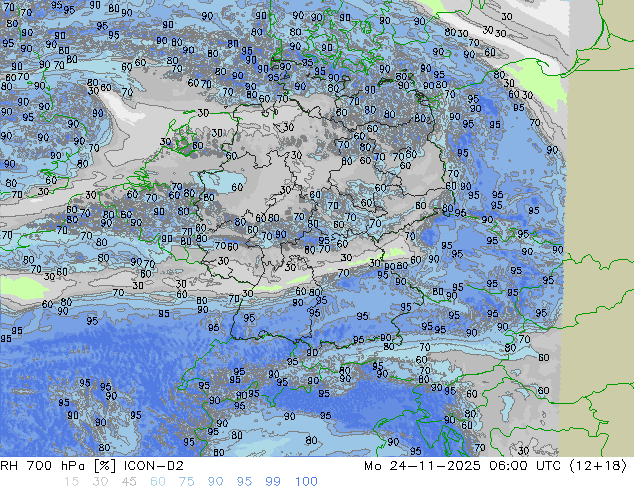Viewport: 634px width, 490px height.
Task: Click the legend value '75'
Action: pyautogui.click(x=186, y=482)
